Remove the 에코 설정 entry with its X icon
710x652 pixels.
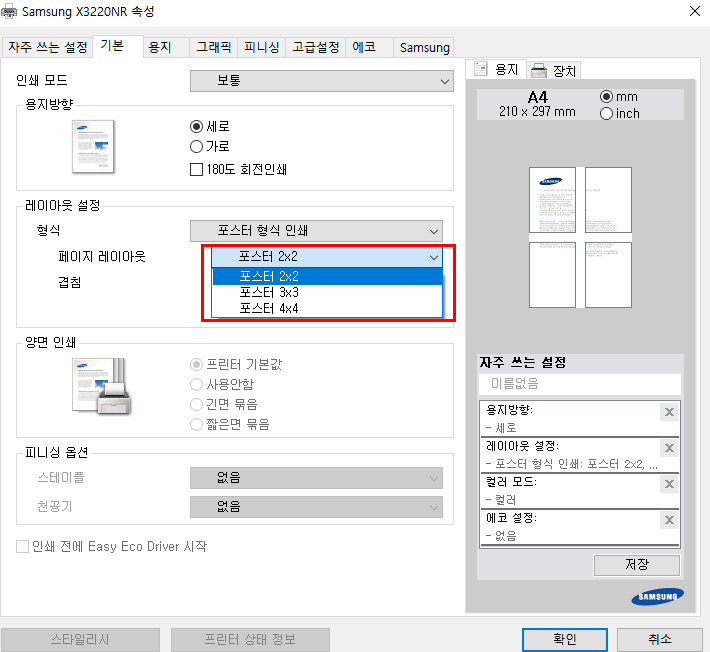click(x=669, y=520)
